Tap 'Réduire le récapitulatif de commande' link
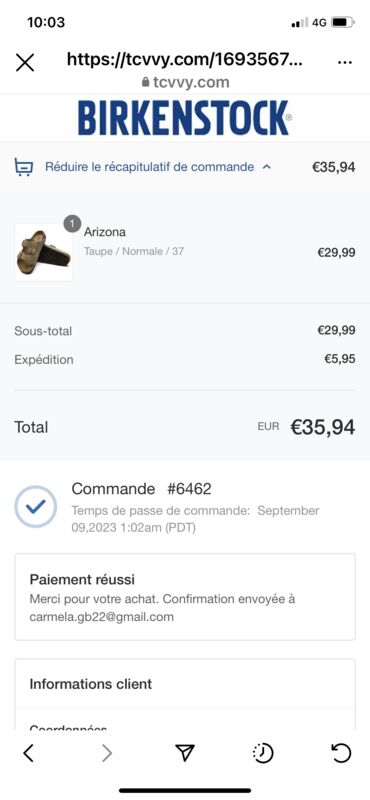The width and height of the screenshot is (370, 800). tap(150, 167)
